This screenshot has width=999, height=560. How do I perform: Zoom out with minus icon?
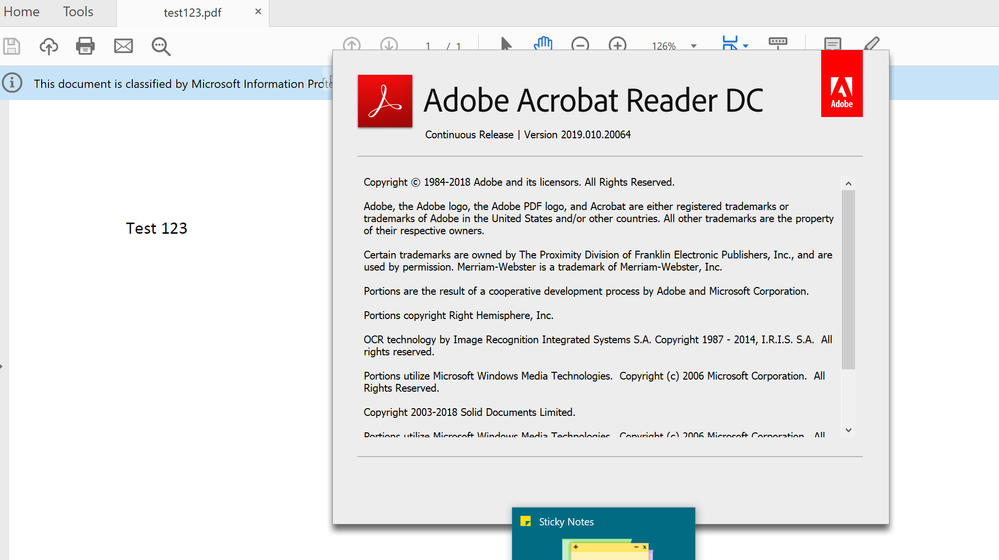(x=580, y=45)
